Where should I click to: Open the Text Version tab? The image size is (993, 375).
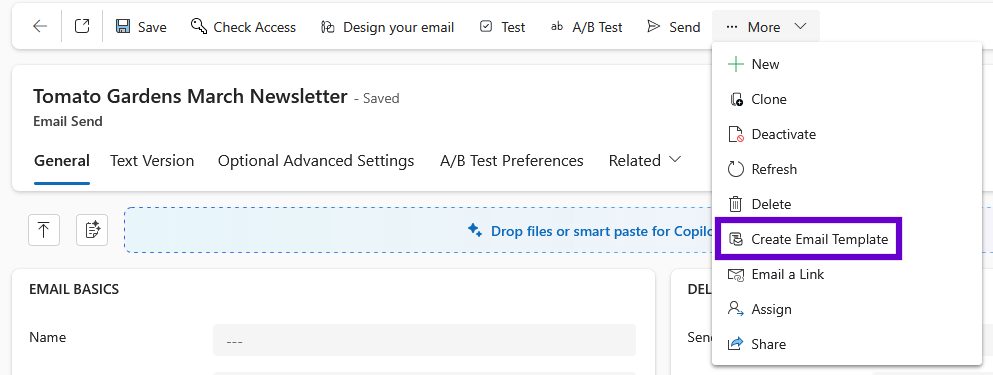[152, 161]
